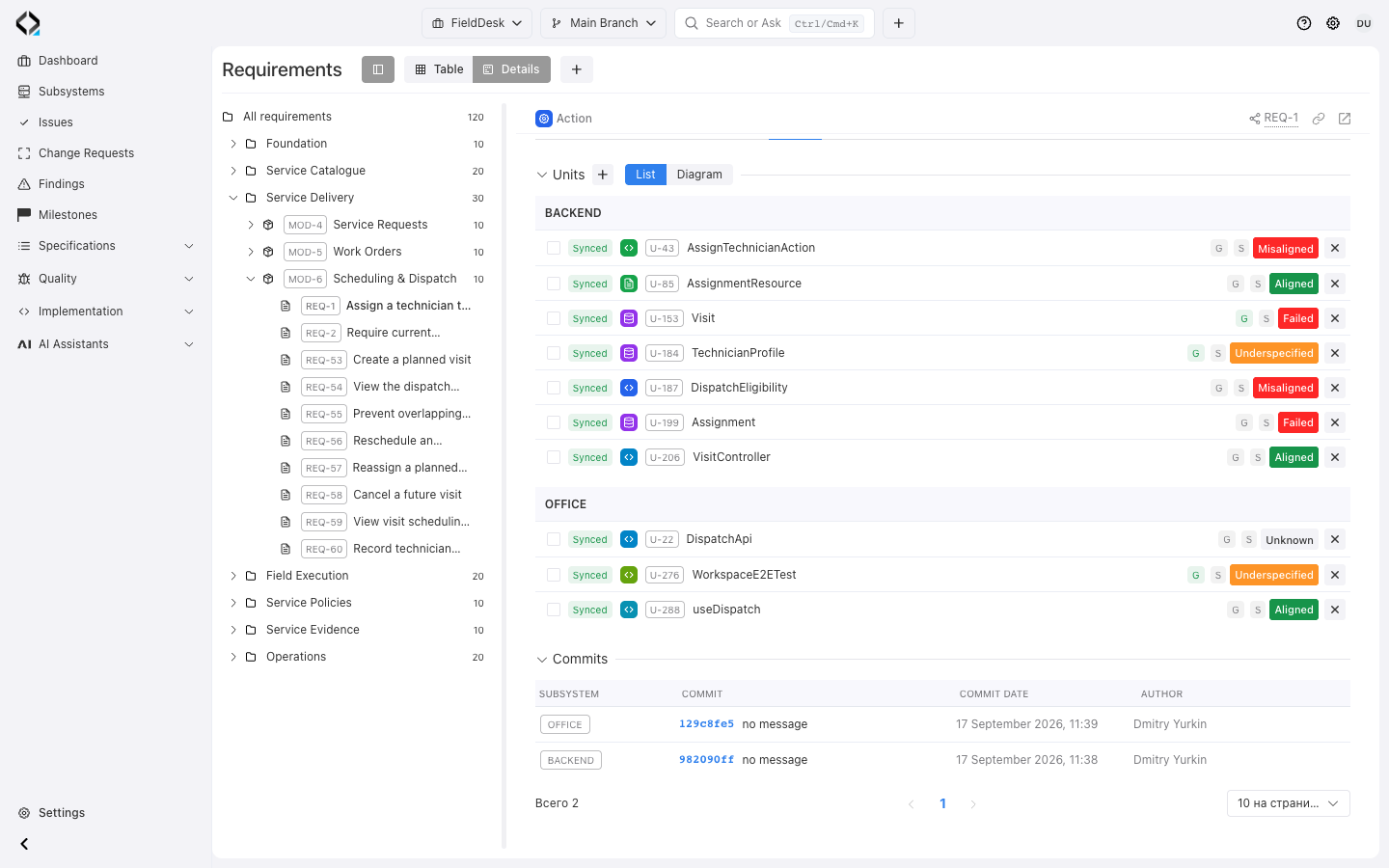Open commit 982090ff link
Viewport: 1389px width, 868px height.
[706, 760]
